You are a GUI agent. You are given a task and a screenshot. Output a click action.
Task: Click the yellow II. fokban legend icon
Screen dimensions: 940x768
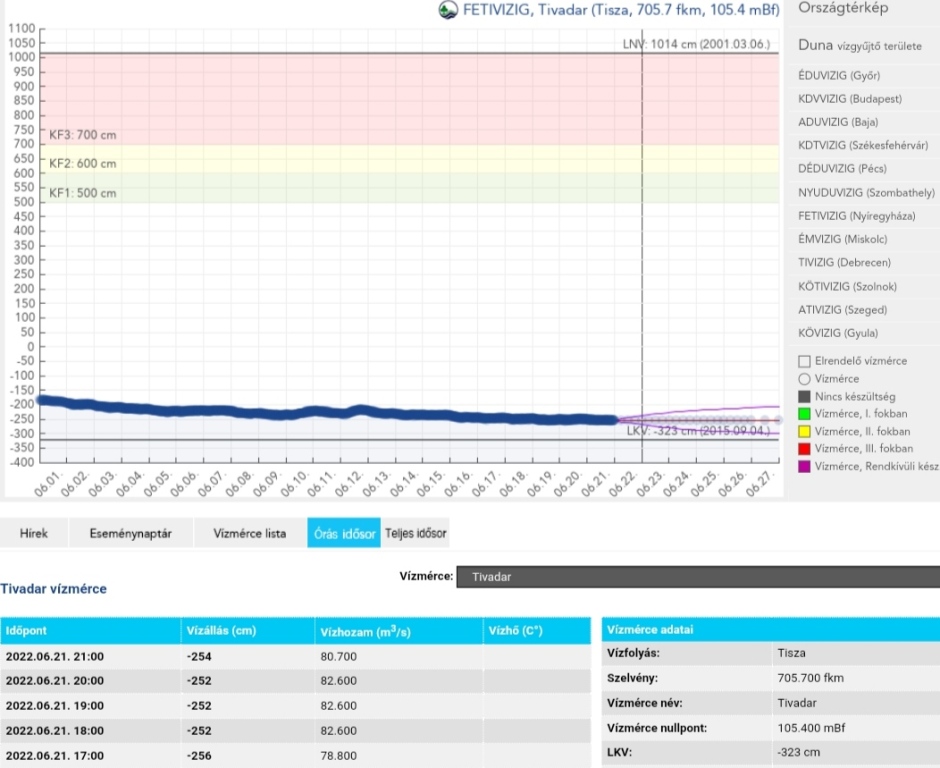pos(804,432)
